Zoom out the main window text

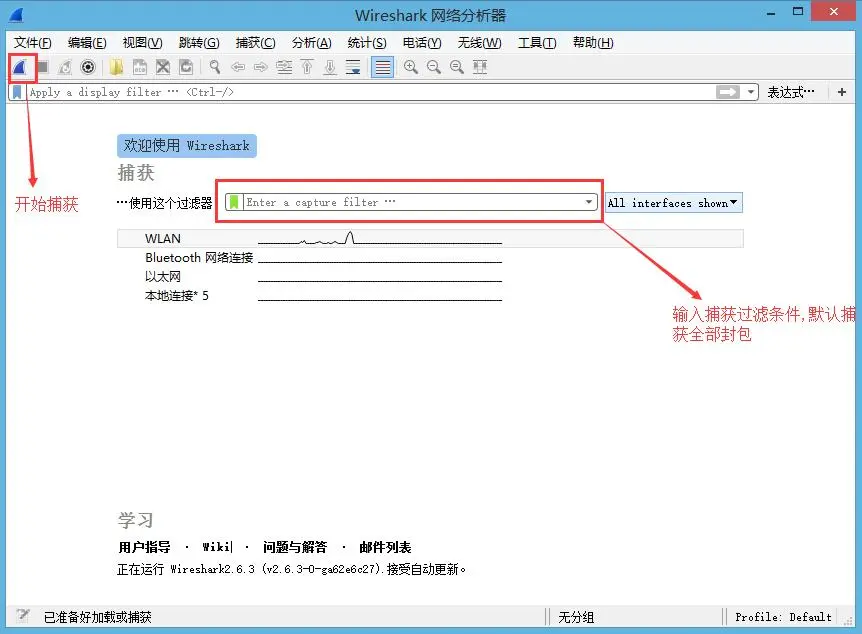434,67
